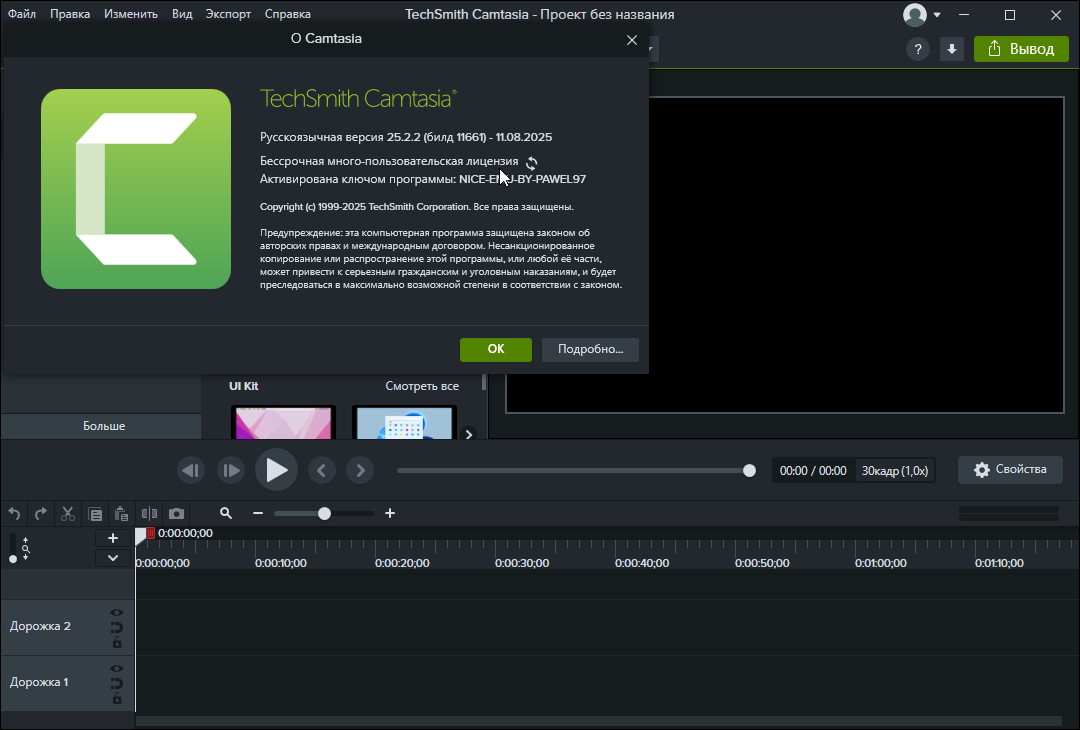Jump to previous clip arrow
Image resolution: width=1080 pixels, height=730 pixels.
322,470
